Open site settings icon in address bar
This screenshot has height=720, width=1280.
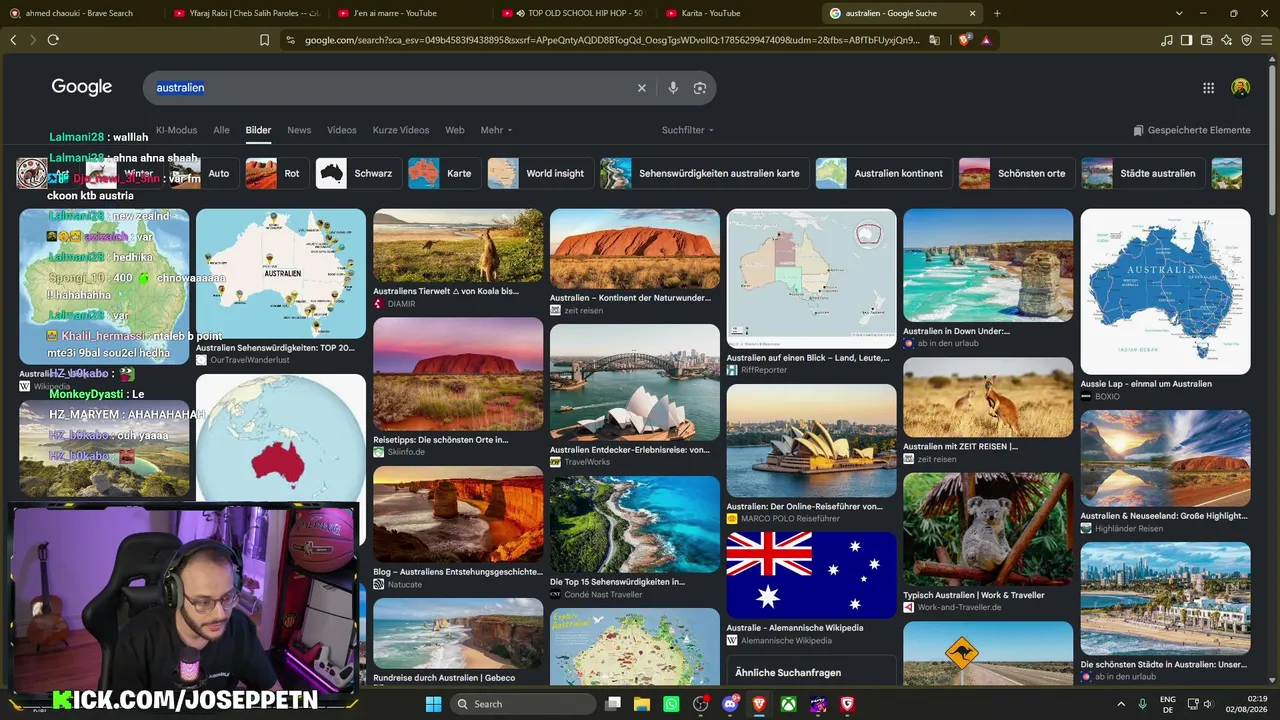point(290,40)
